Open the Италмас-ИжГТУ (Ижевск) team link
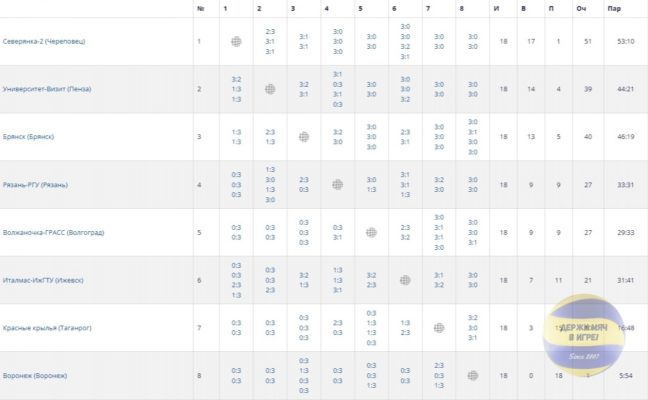Image resolution: width=648 pixels, height=400 pixels. (43, 280)
